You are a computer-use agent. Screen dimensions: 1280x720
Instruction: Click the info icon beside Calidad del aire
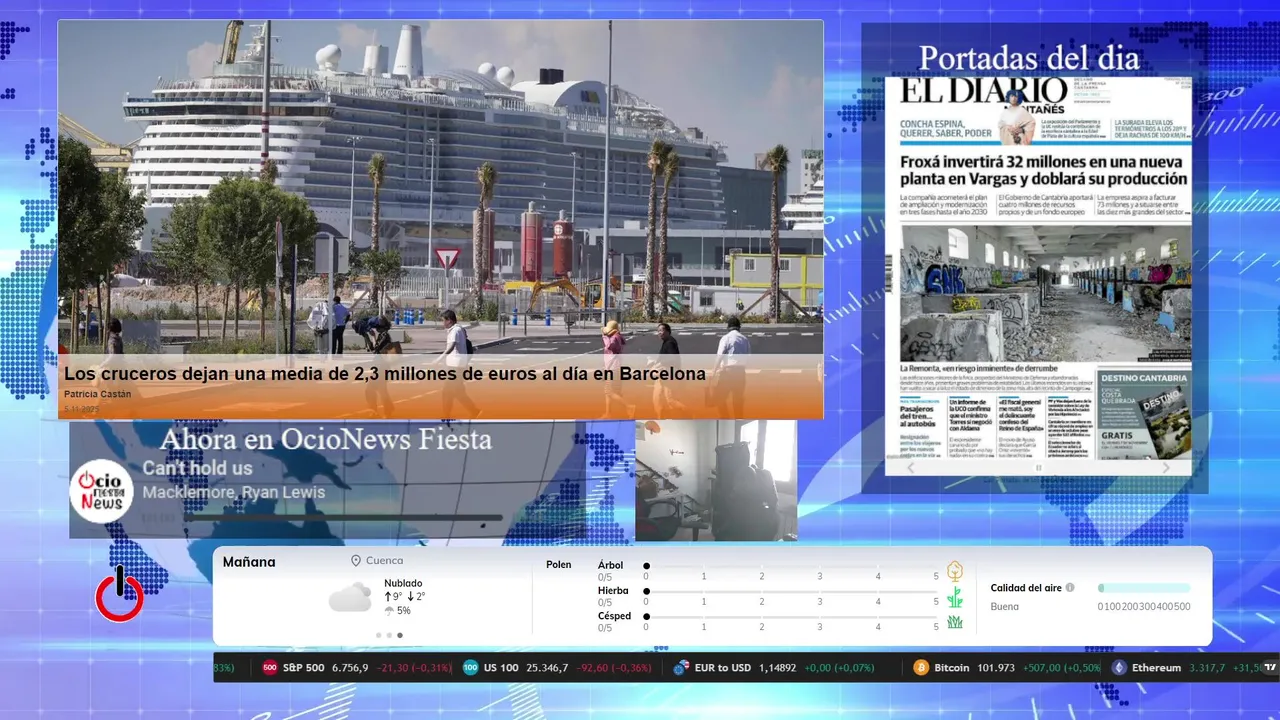click(1070, 588)
